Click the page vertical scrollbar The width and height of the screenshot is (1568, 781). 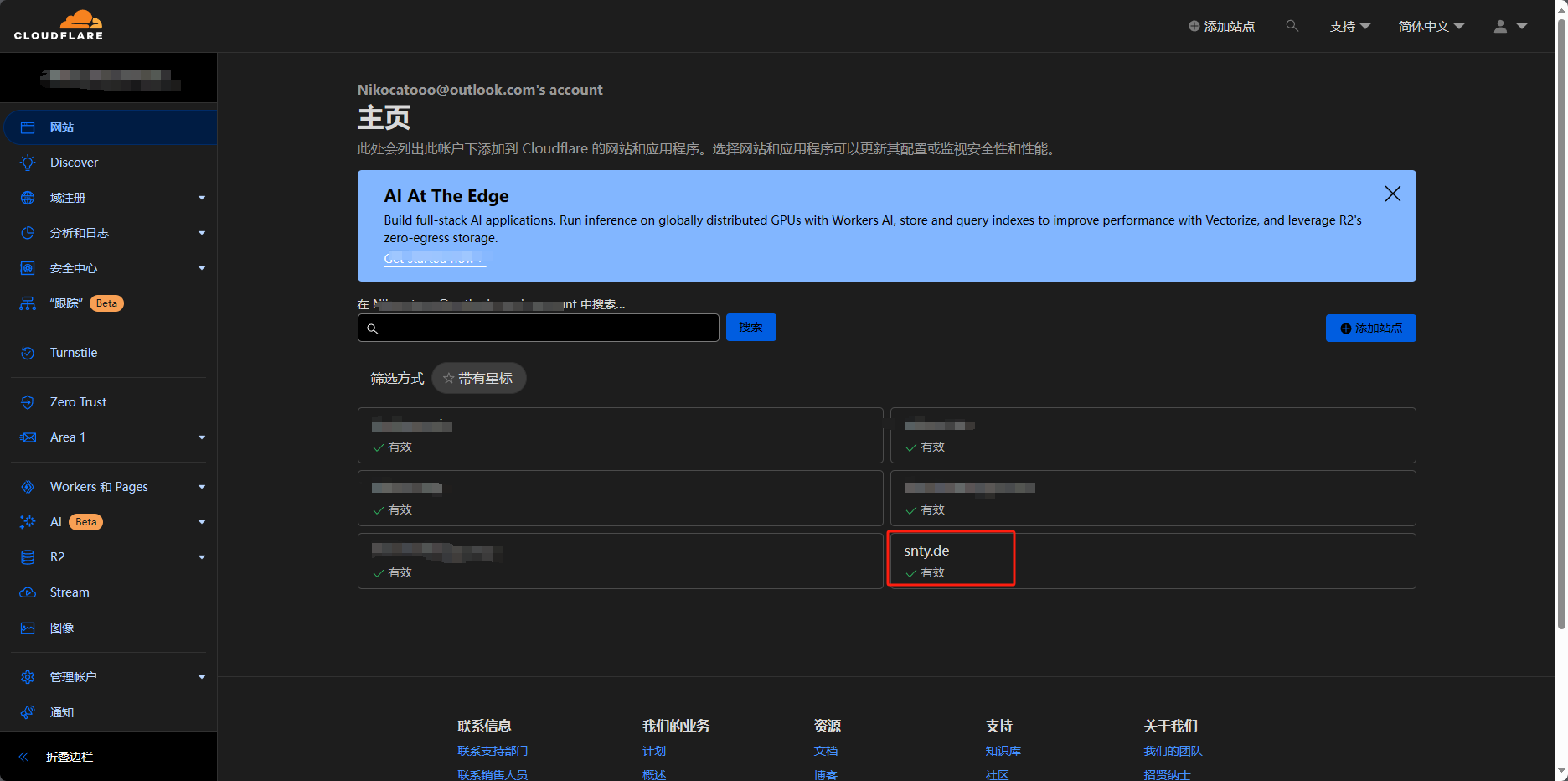pyautogui.click(x=1561, y=323)
